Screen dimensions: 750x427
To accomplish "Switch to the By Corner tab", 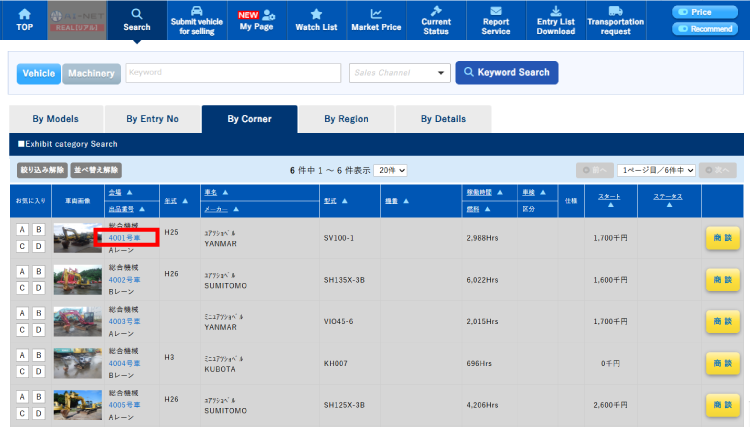I will tap(249, 119).
